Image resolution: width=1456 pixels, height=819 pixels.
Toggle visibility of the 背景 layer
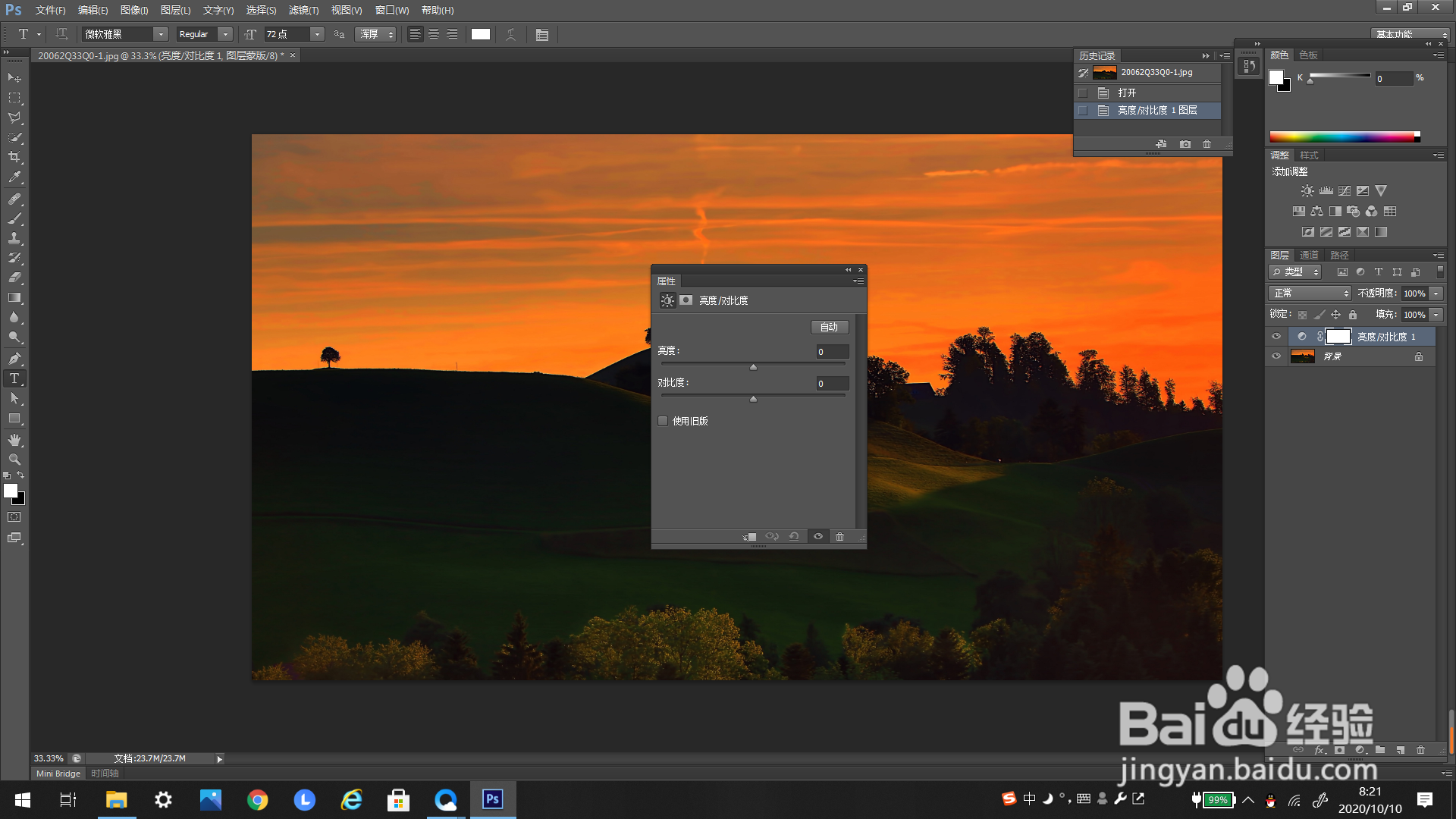(1276, 356)
